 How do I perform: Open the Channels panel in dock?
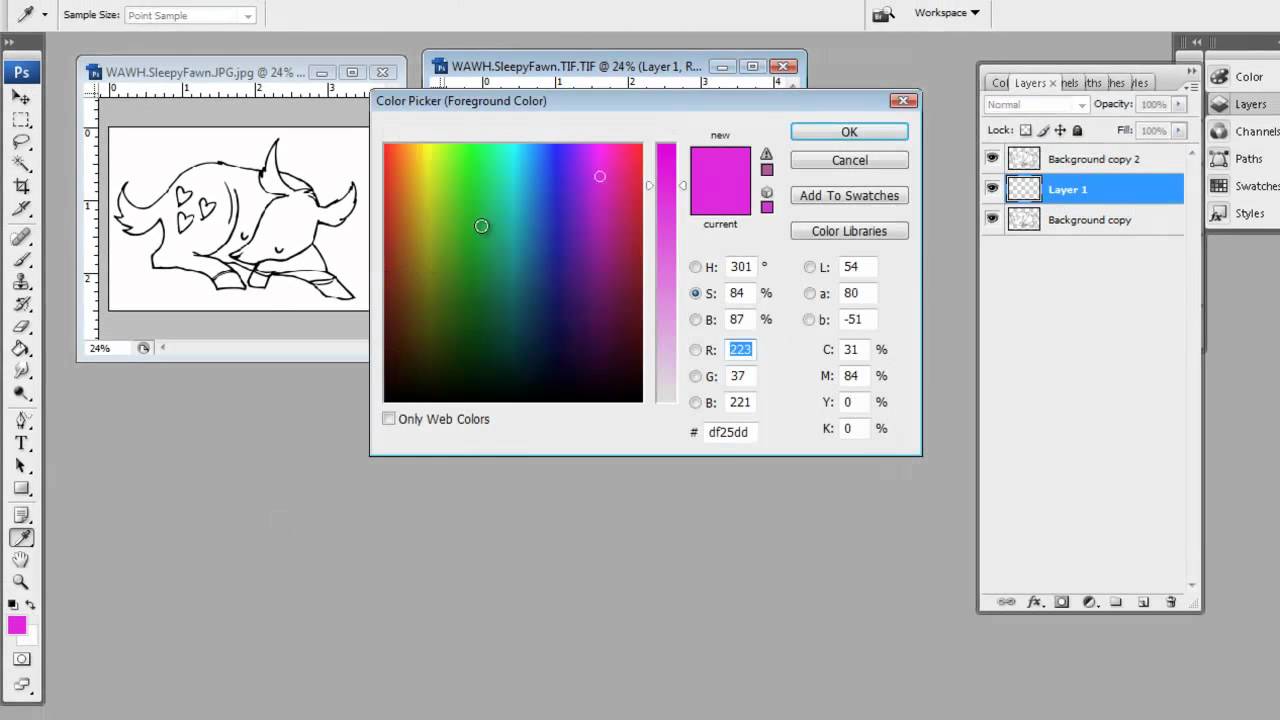point(1243,131)
